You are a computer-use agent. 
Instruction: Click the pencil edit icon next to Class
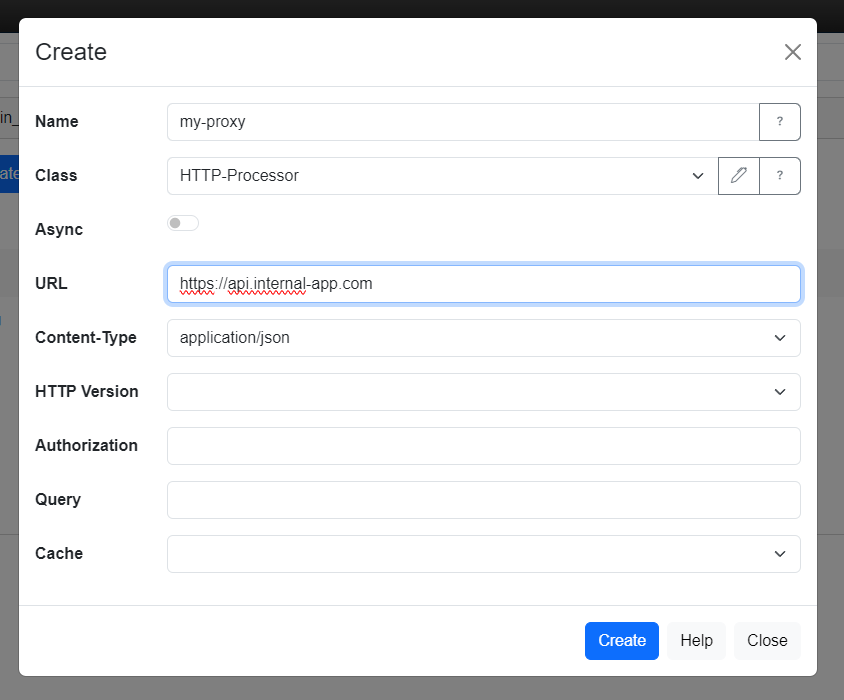tap(739, 176)
